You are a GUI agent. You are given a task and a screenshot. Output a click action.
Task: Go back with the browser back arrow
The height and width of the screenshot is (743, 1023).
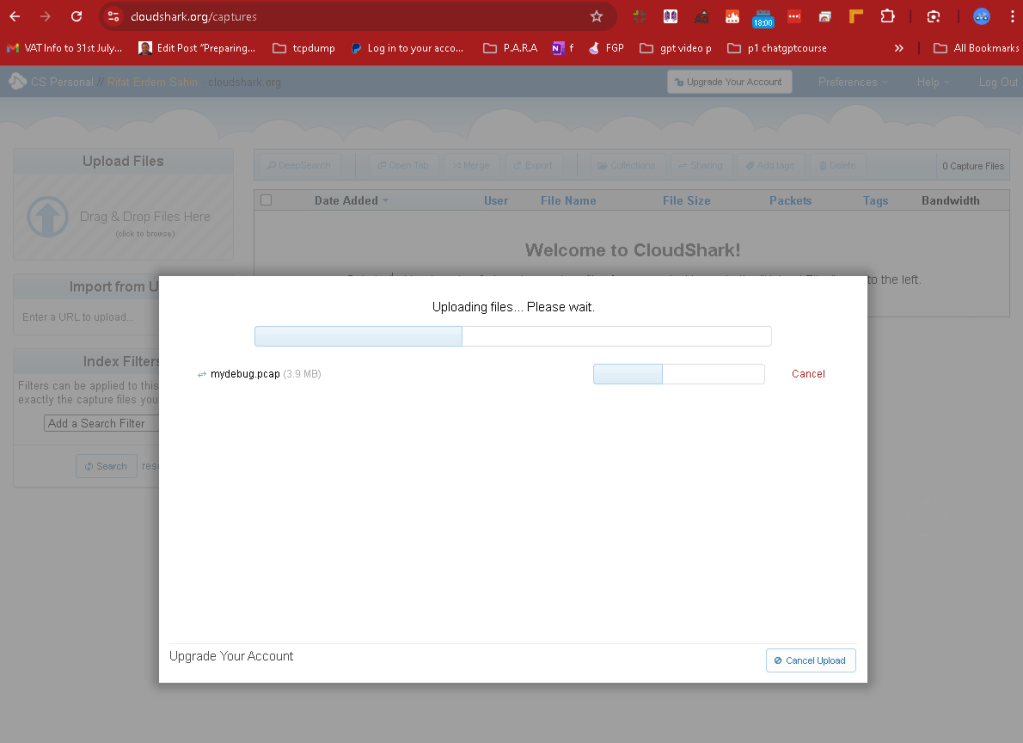pos(15,16)
